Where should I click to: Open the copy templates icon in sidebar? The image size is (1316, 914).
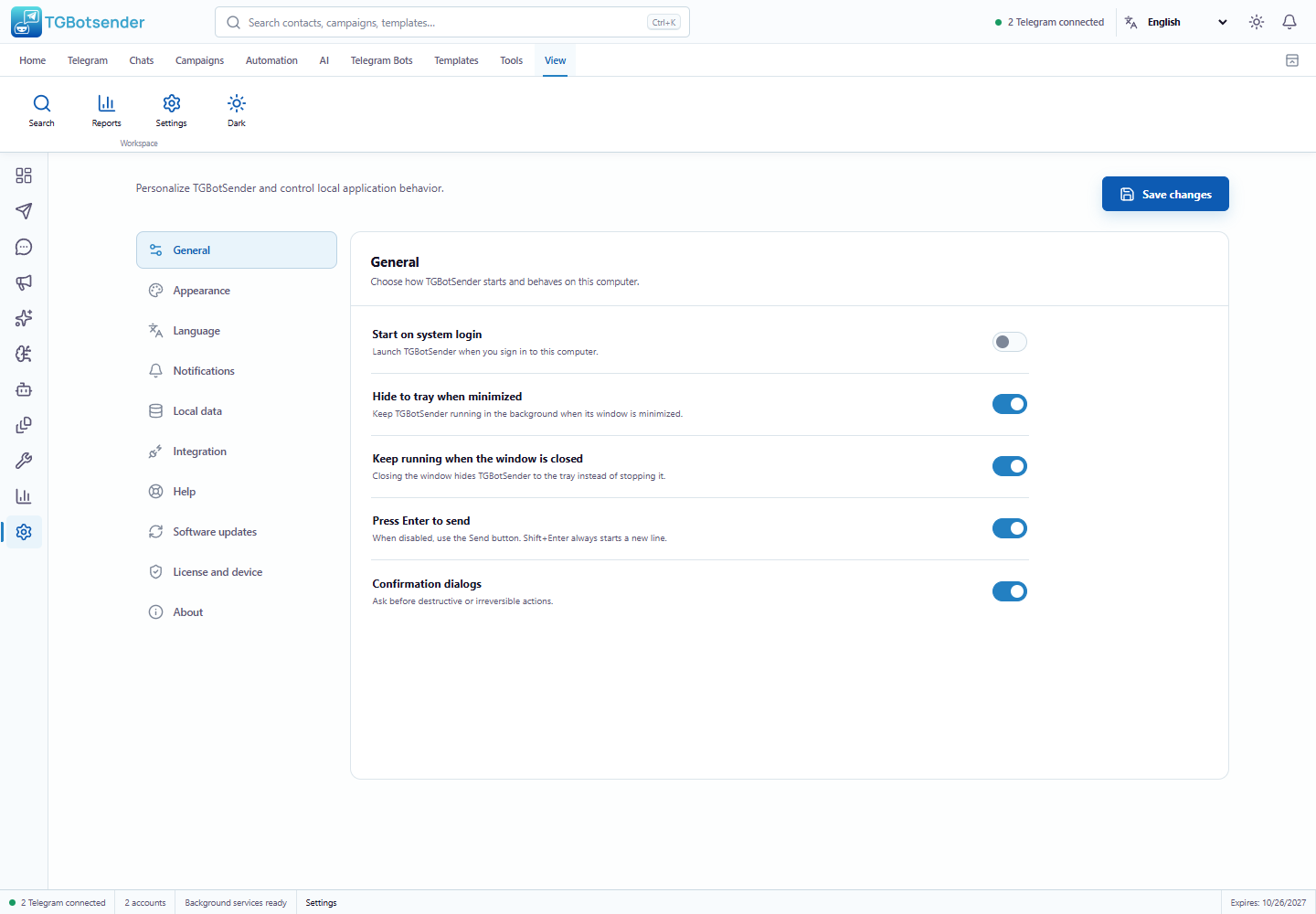(x=24, y=425)
